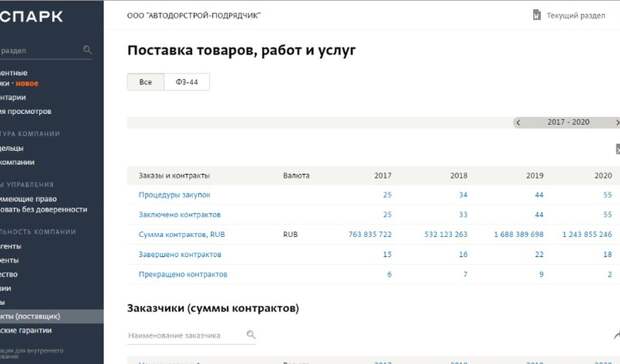This screenshot has width=620, height=364.
Task: Focus the sidebar section search field
Action: point(40,51)
